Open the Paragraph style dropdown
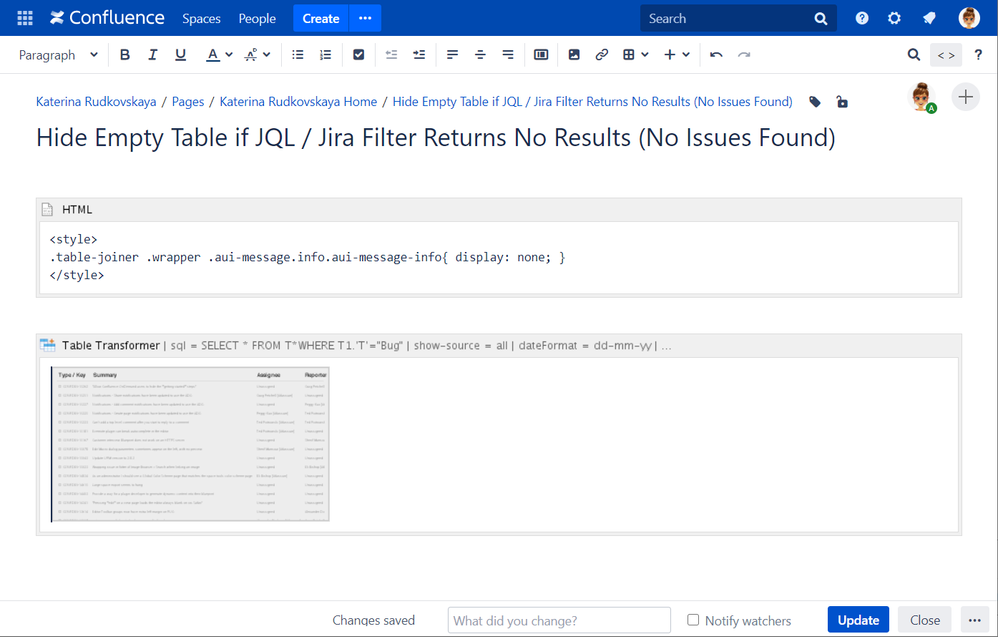The width and height of the screenshot is (998, 637). tap(58, 55)
